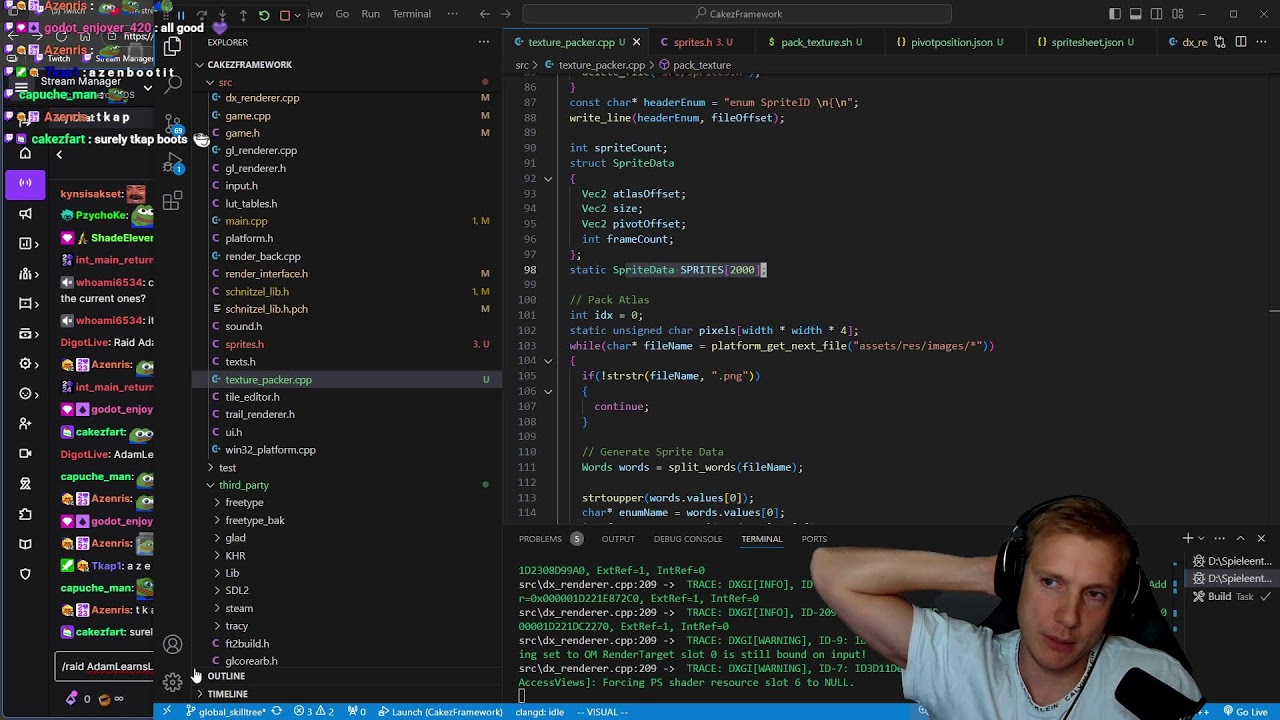Split the editor to the right
Image resolution: width=1280 pixels, height=720 pixels.
[1241, 42]
